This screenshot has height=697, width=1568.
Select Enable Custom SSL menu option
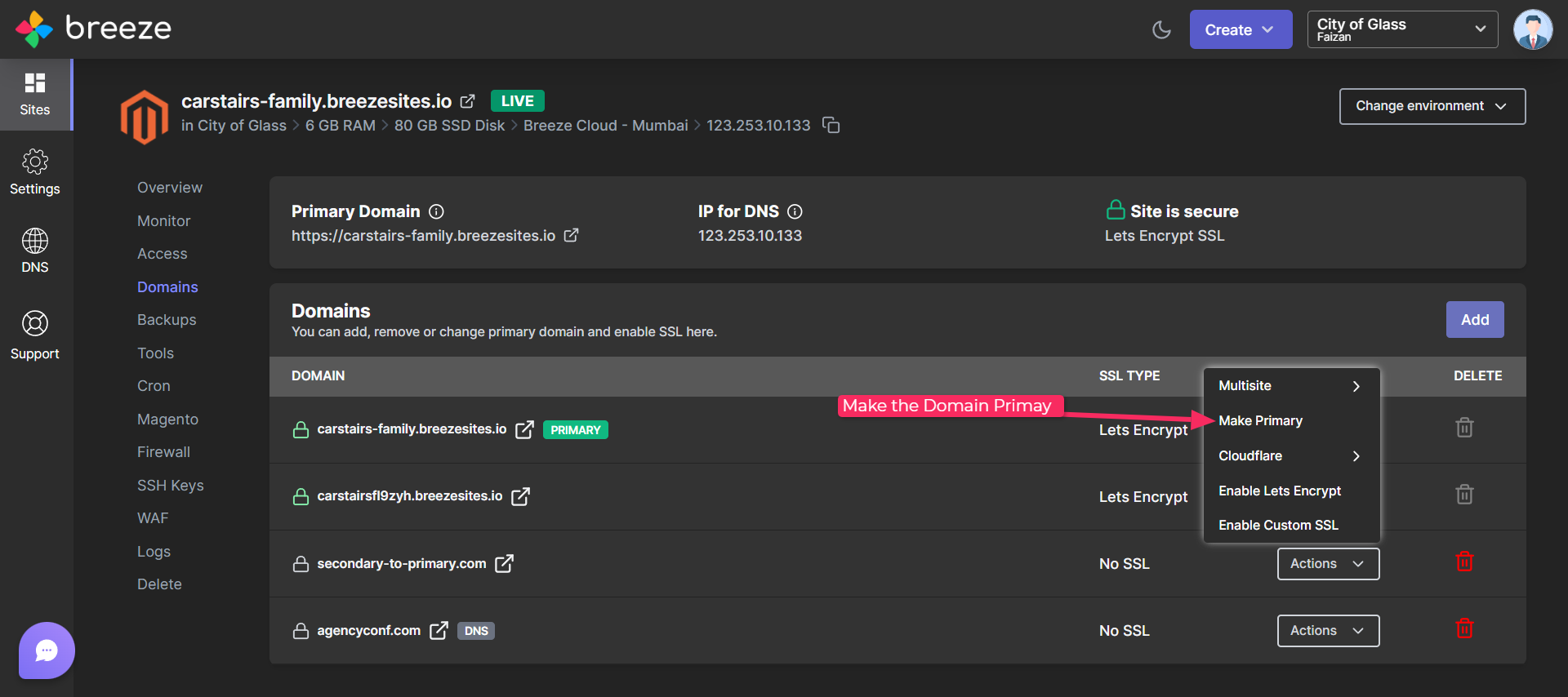(x=1291, y=526)
